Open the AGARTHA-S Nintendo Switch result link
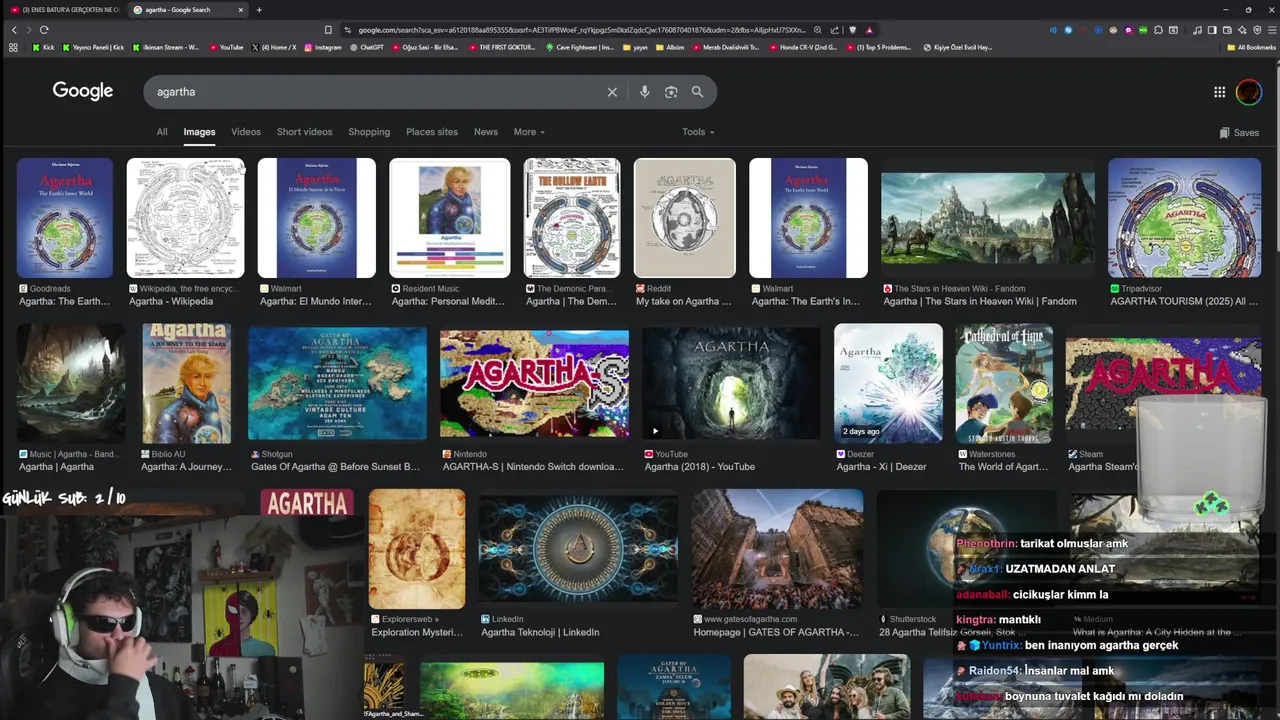 click(533, 467)
